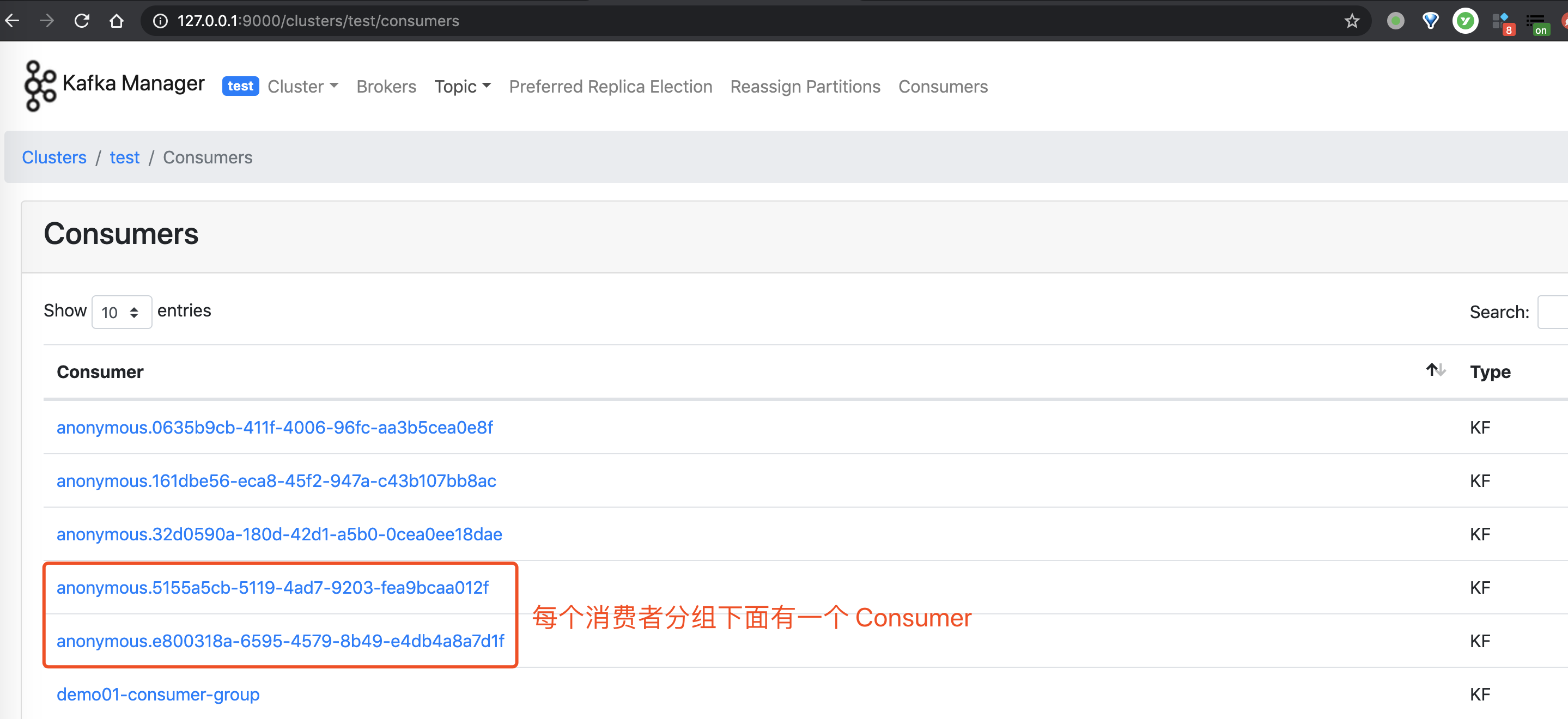Reload the page with the refresh icon
1568x719 pixels.
82,21
